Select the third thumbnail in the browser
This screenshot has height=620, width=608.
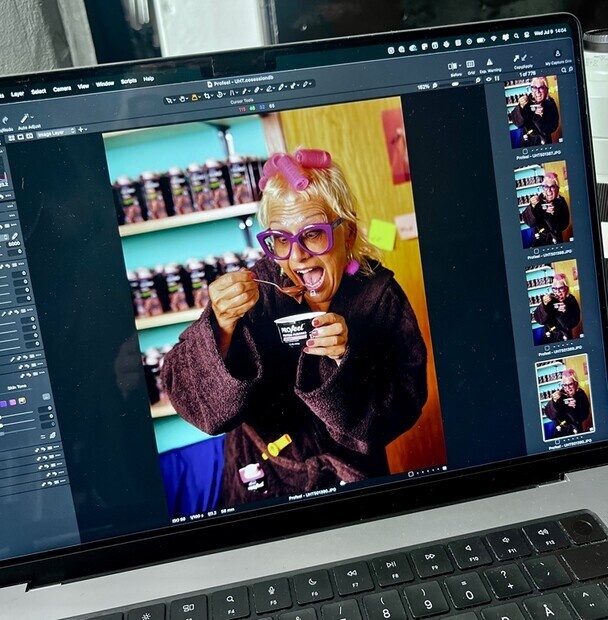(554, 302)
